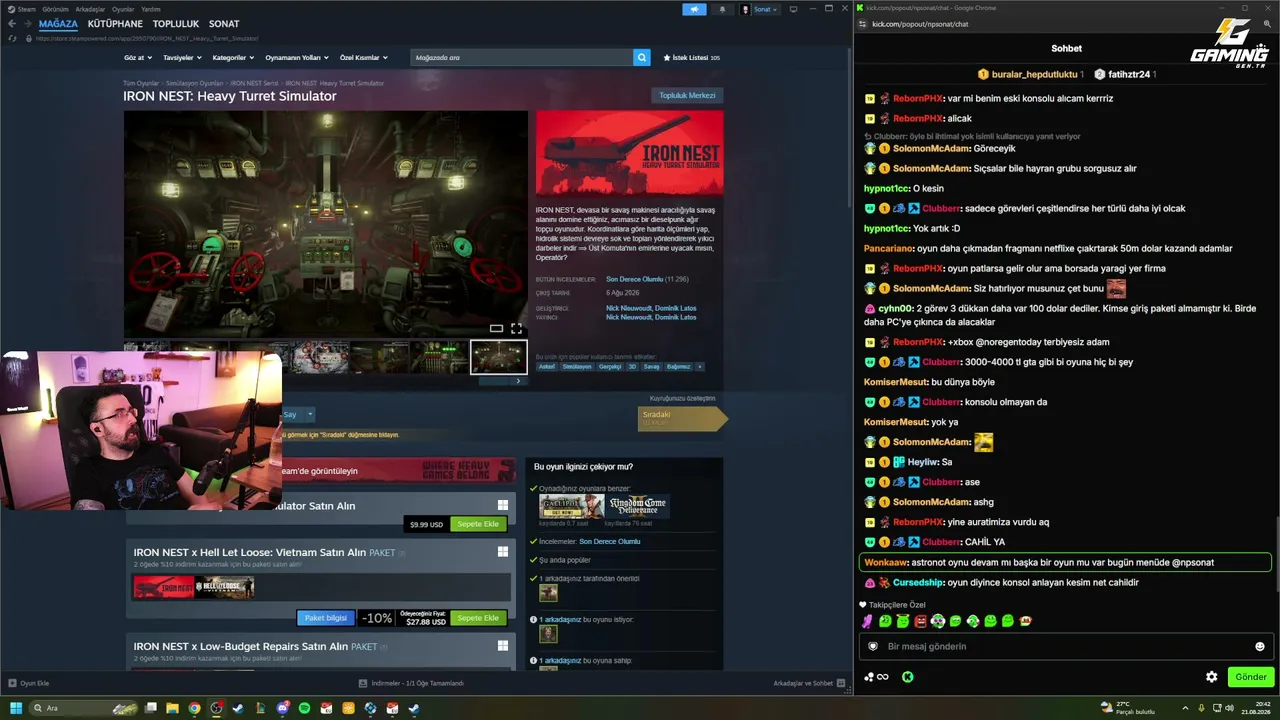1280x720 pixels.
Task: Toggle fullscreen on the game media viewer
Action: pos(516,328)
